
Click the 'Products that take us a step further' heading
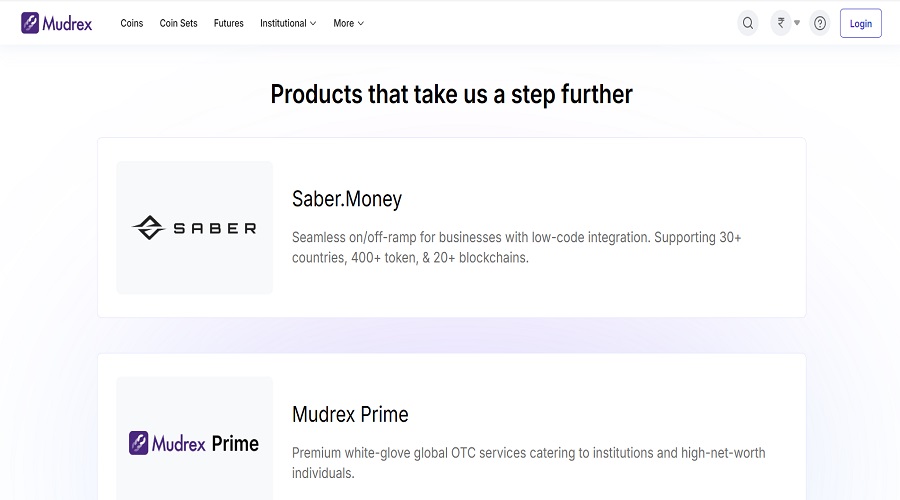(x=451, y=95)
